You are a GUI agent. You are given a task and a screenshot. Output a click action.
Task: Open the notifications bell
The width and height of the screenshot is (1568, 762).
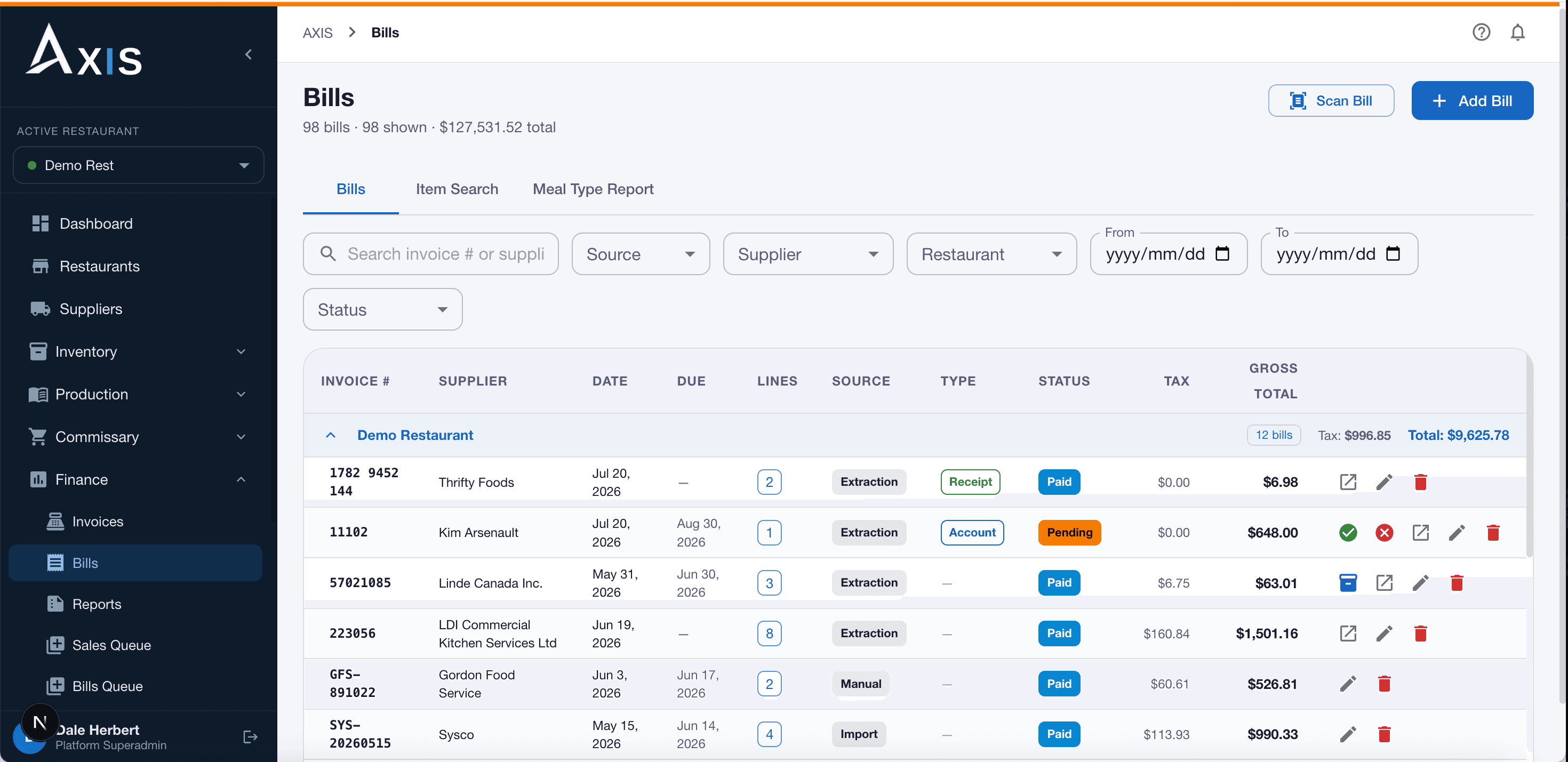click(1517, 32)
